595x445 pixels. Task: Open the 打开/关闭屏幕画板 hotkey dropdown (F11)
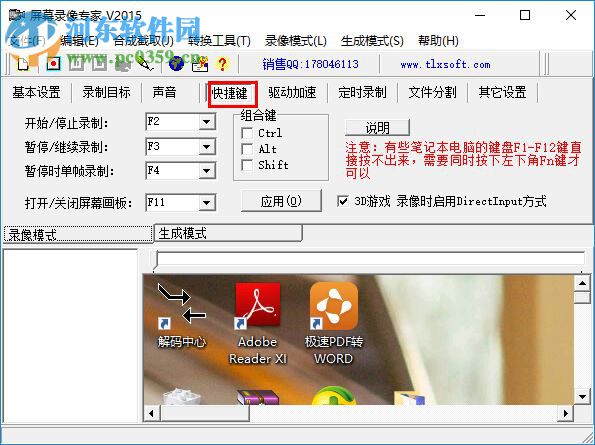(207, 203)
